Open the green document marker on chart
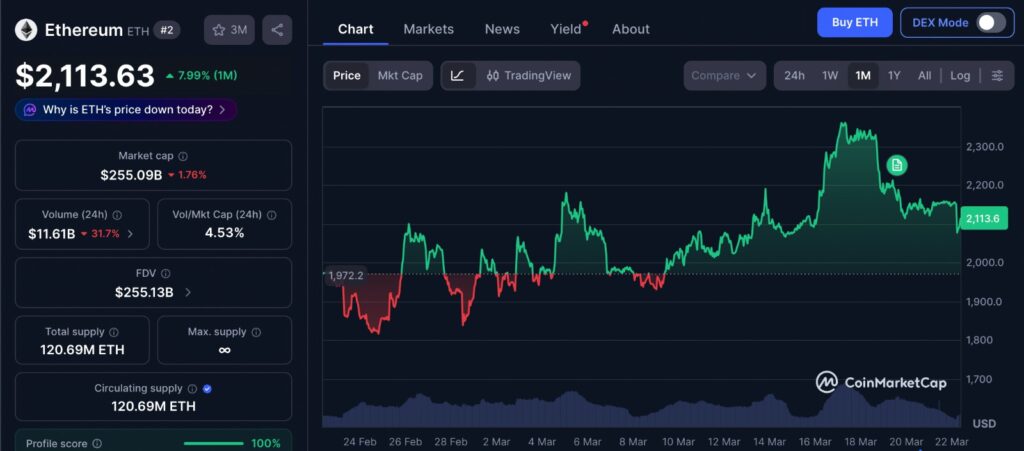This screenshot has height=451, width=1024. pyautogui.click(x=897, y=165)
